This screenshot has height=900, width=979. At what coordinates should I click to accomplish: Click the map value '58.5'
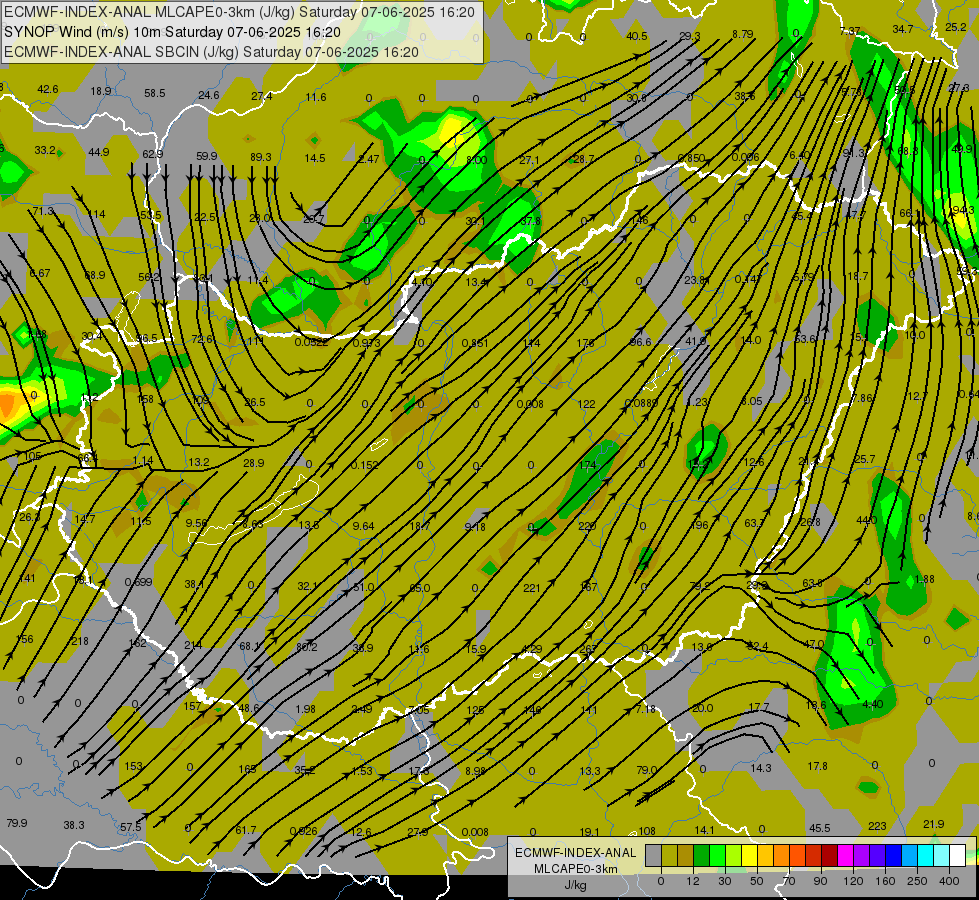coord(155,93)
